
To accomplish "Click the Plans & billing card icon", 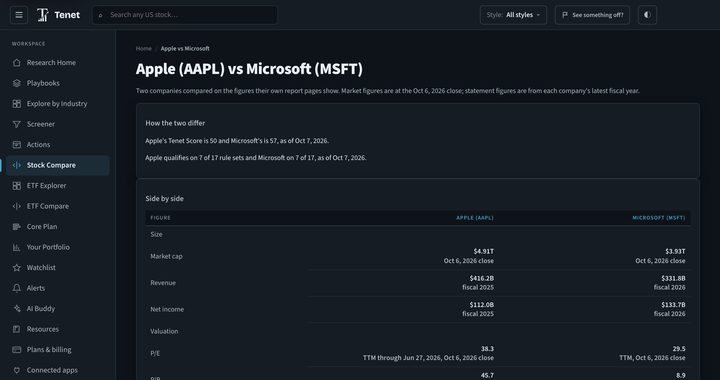I will pyautogui.click(x=17, y=350).
